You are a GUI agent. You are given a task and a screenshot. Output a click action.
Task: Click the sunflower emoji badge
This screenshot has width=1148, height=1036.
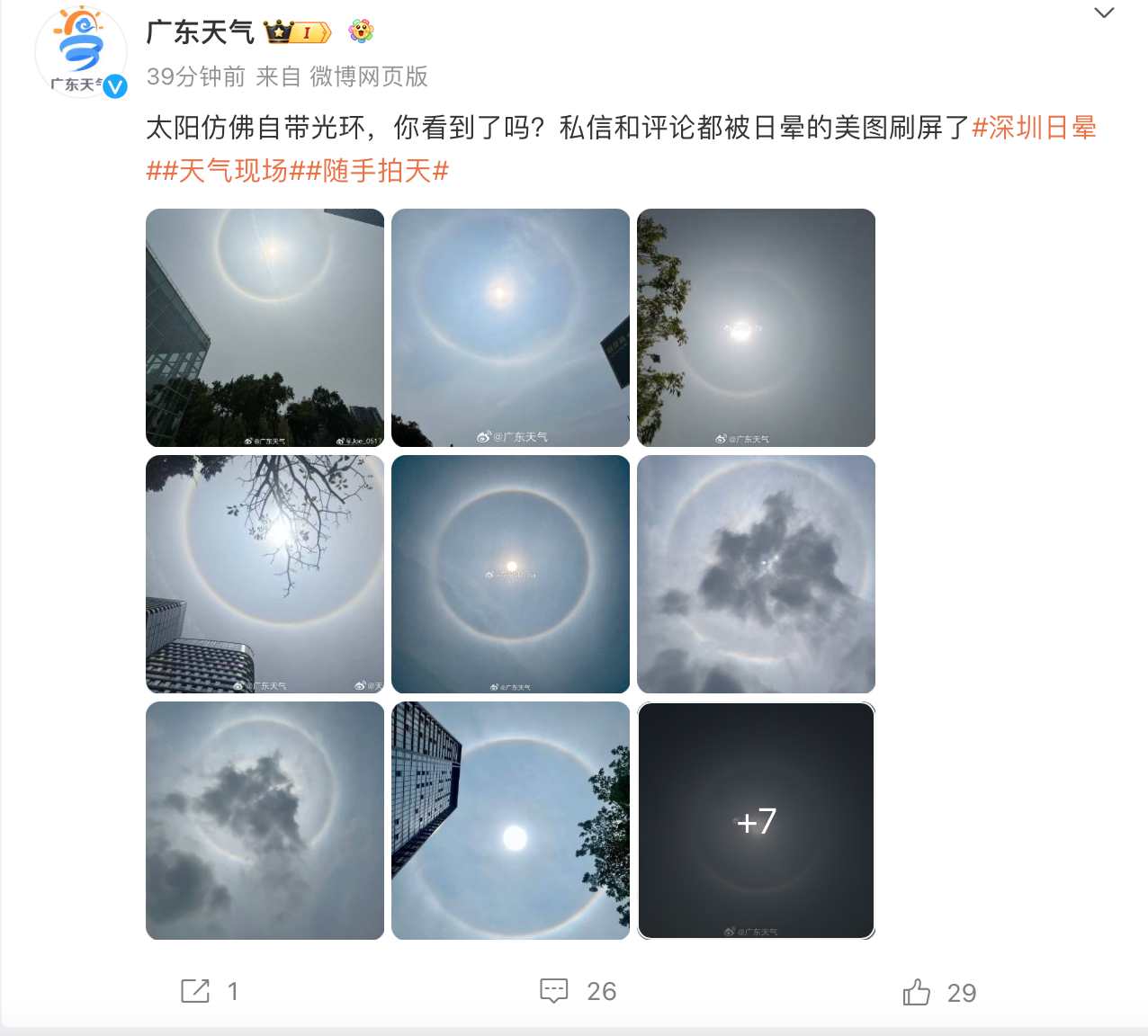pos(361,31)
